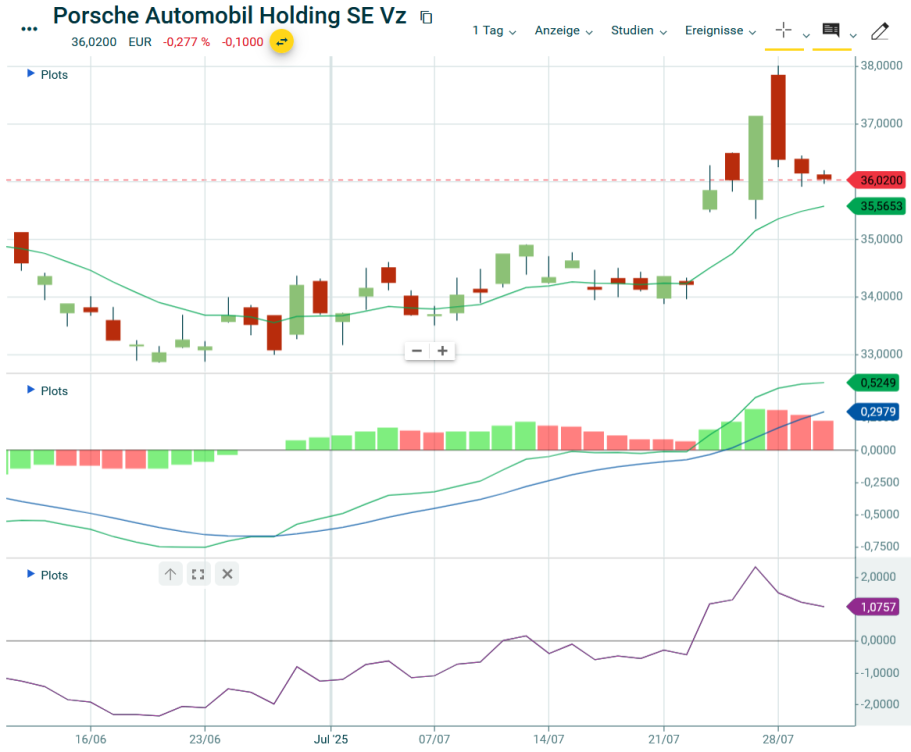Open the Ereignisse menu
The image size is (911, 752).
click(x=720, y=31)
